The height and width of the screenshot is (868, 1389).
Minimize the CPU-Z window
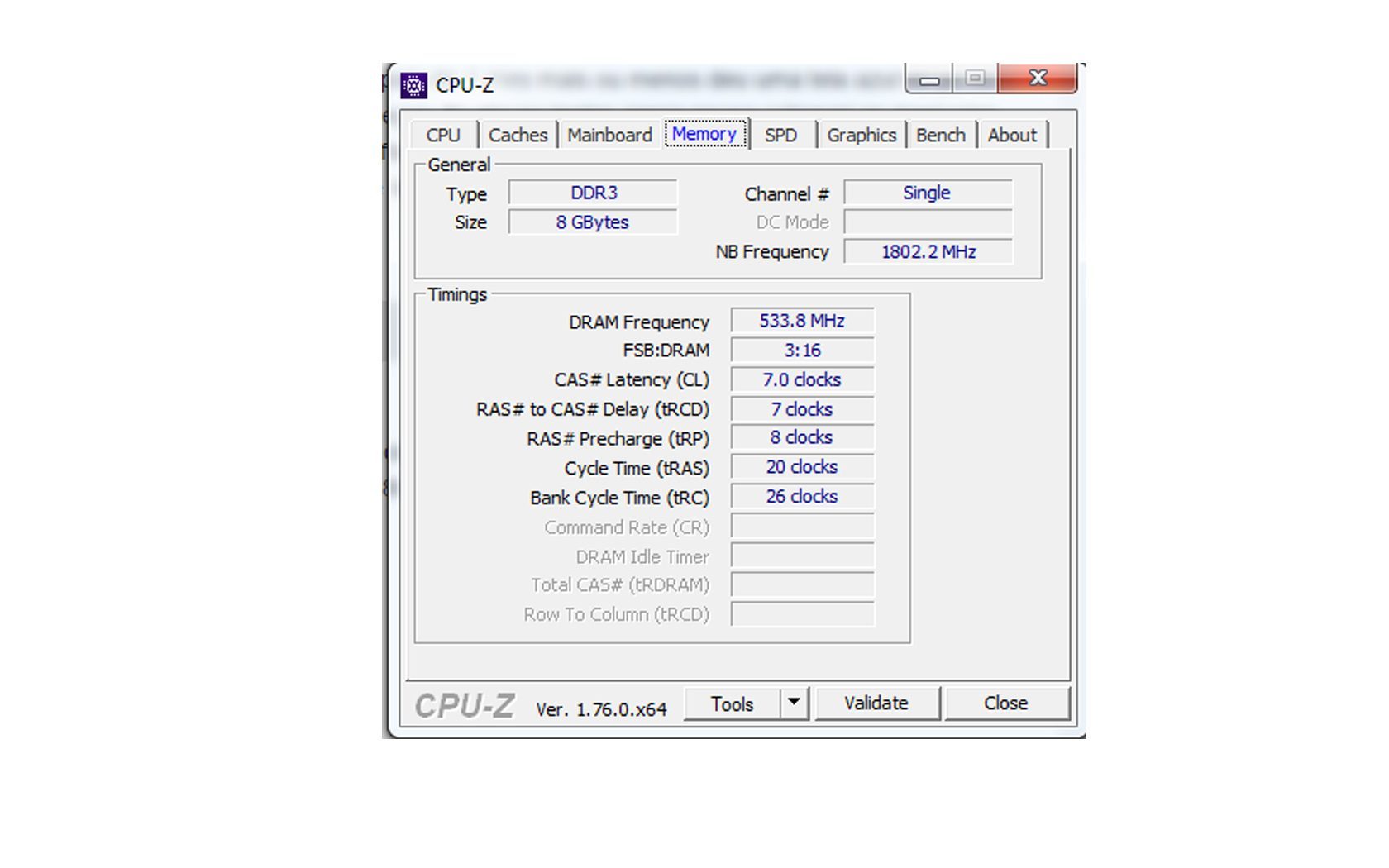pyautogui.click(x=929, y=79)
